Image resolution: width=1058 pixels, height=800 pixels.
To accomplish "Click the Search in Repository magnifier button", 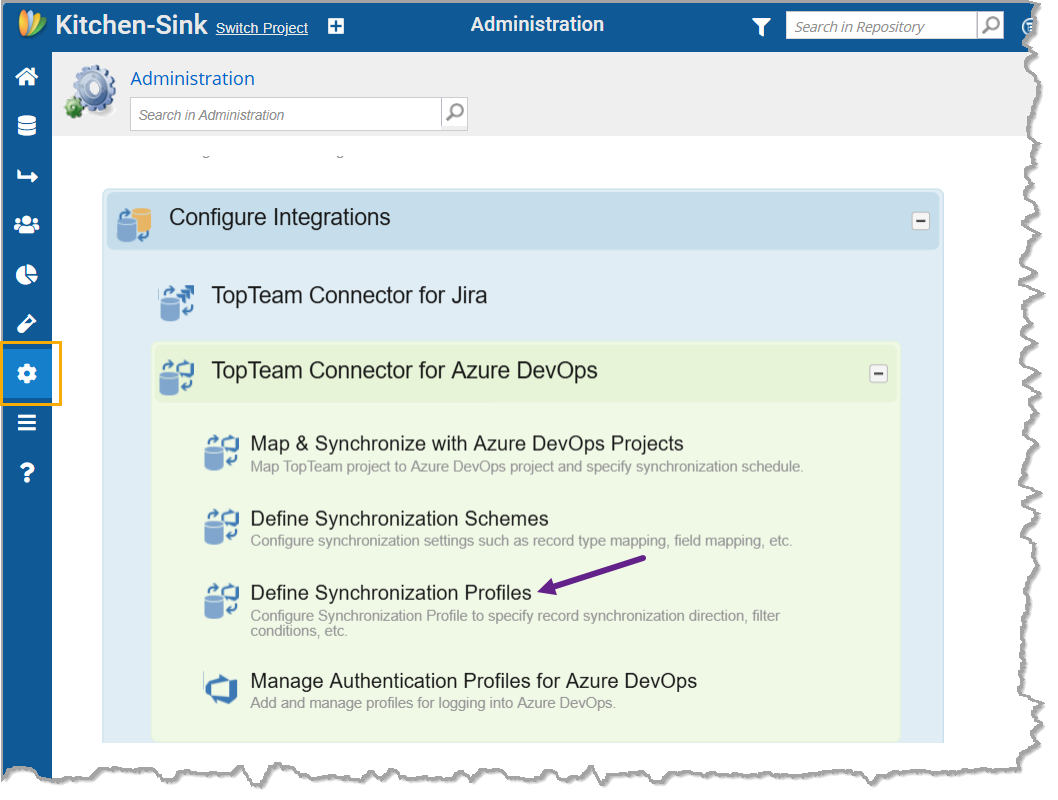I will point(990,26).
